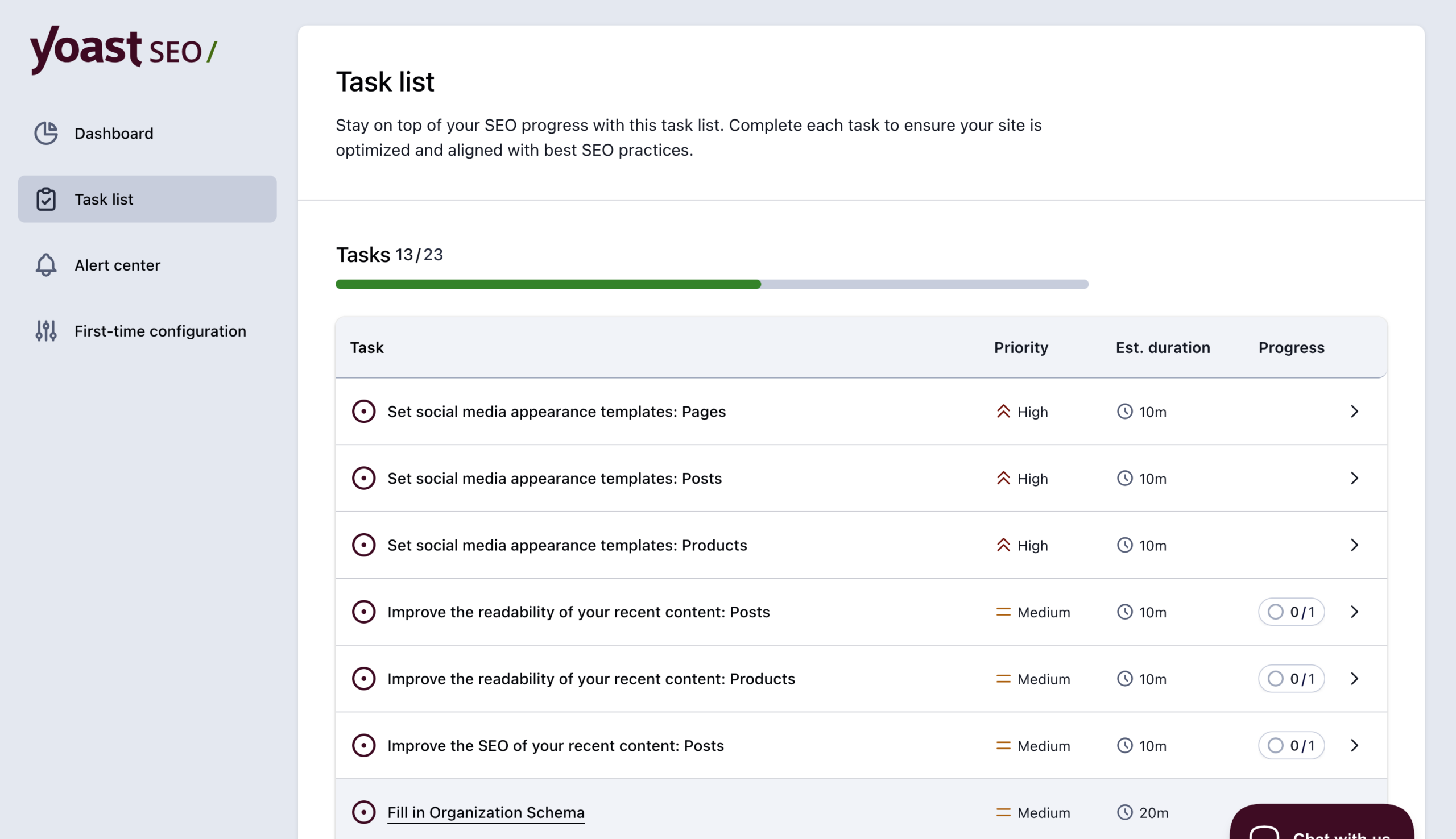Click High priority icon in templates: Products row
Image resolution: width=1456 pixels, height=839 pixels.
pos(1003,545)
